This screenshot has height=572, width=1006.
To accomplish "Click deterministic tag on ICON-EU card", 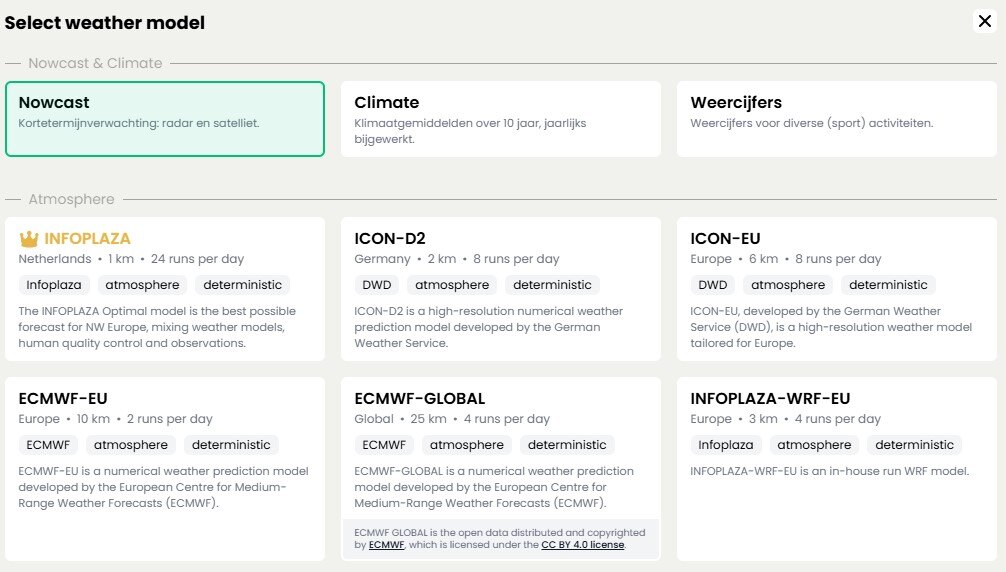I will [x=888, y=285].
